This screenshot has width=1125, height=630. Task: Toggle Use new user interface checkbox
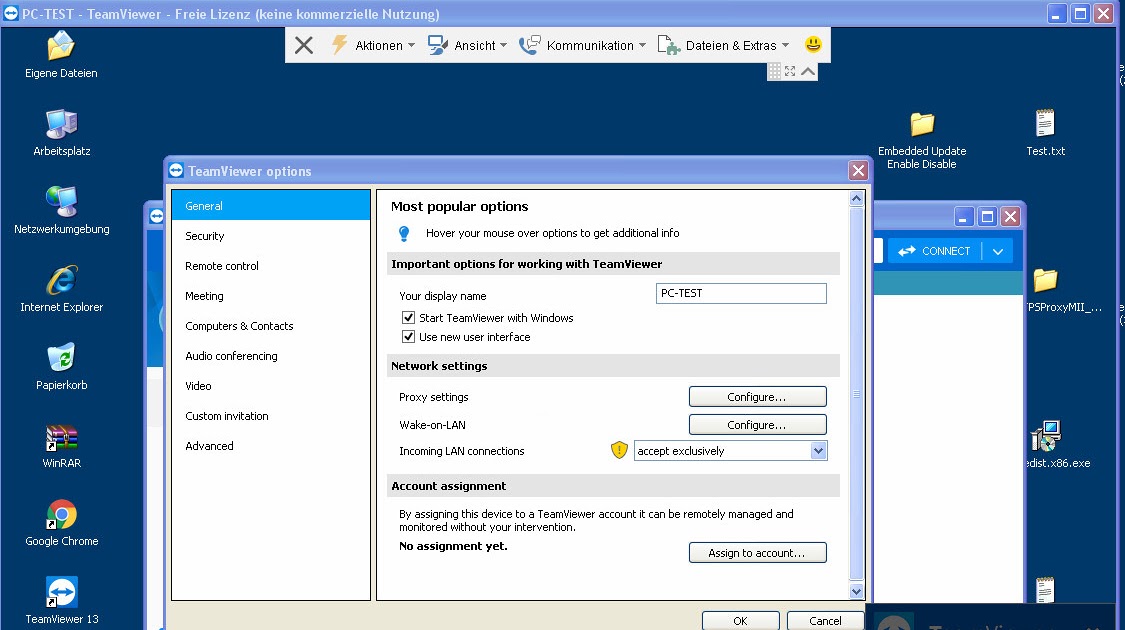(408, 337)
